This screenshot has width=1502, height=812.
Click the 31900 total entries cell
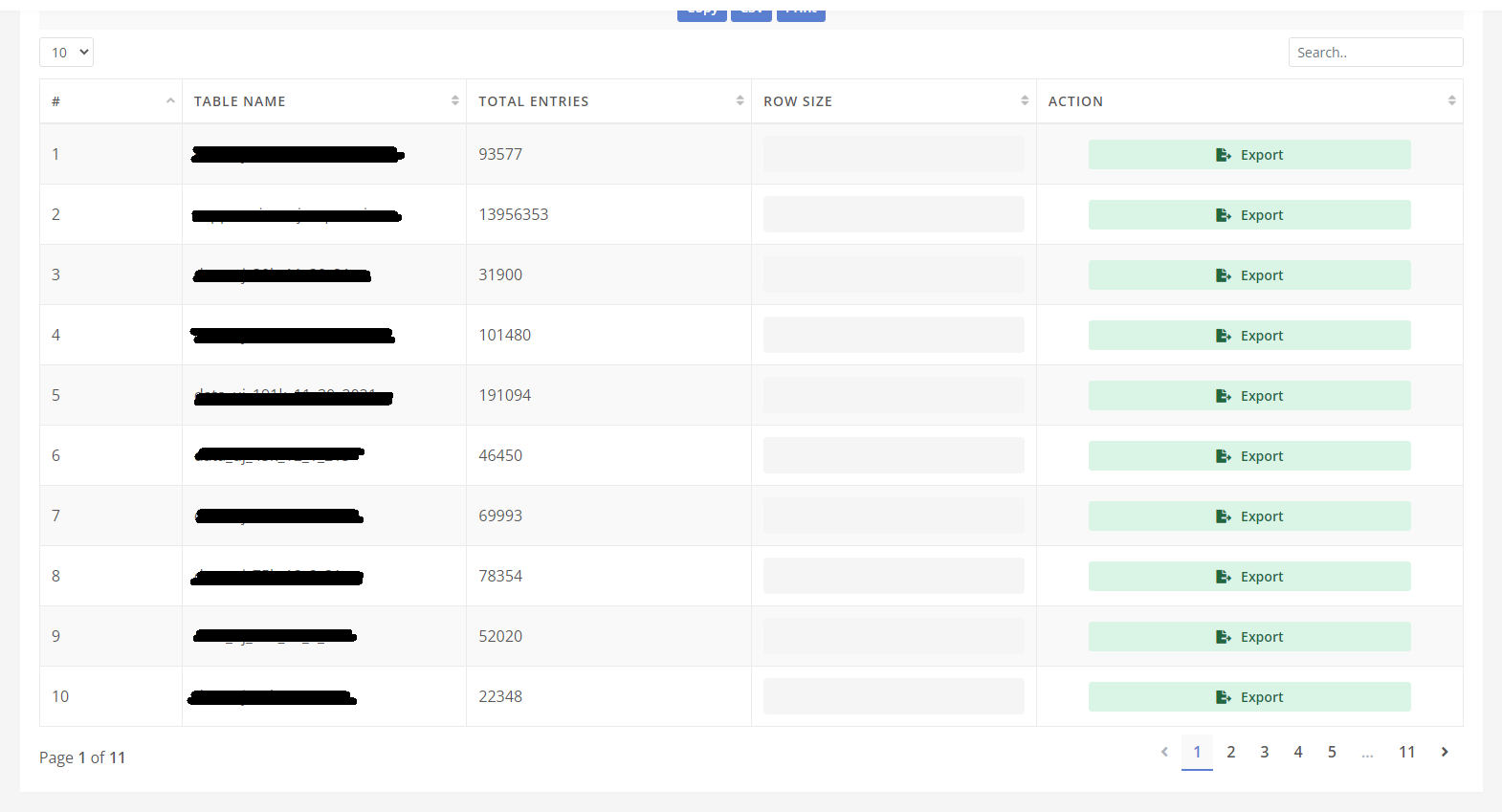click(608, 274)
